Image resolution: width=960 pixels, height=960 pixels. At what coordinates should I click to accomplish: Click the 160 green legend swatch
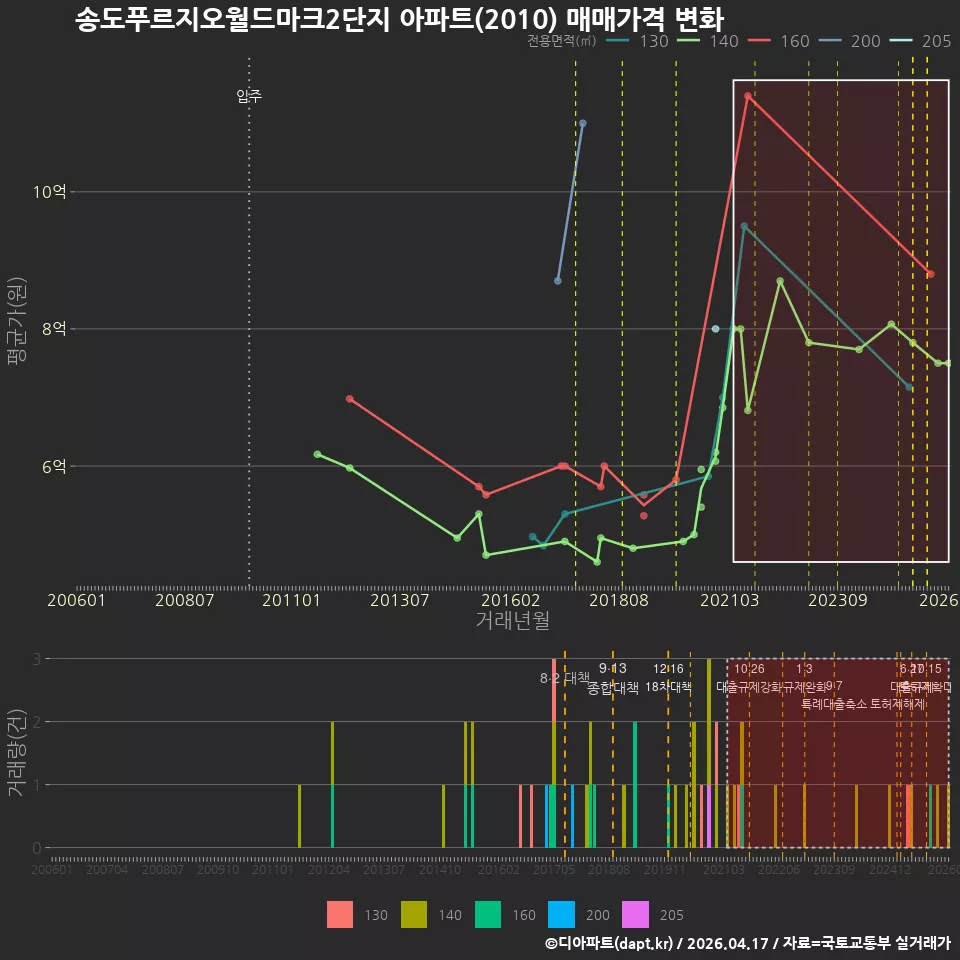(x=488, y=915)
